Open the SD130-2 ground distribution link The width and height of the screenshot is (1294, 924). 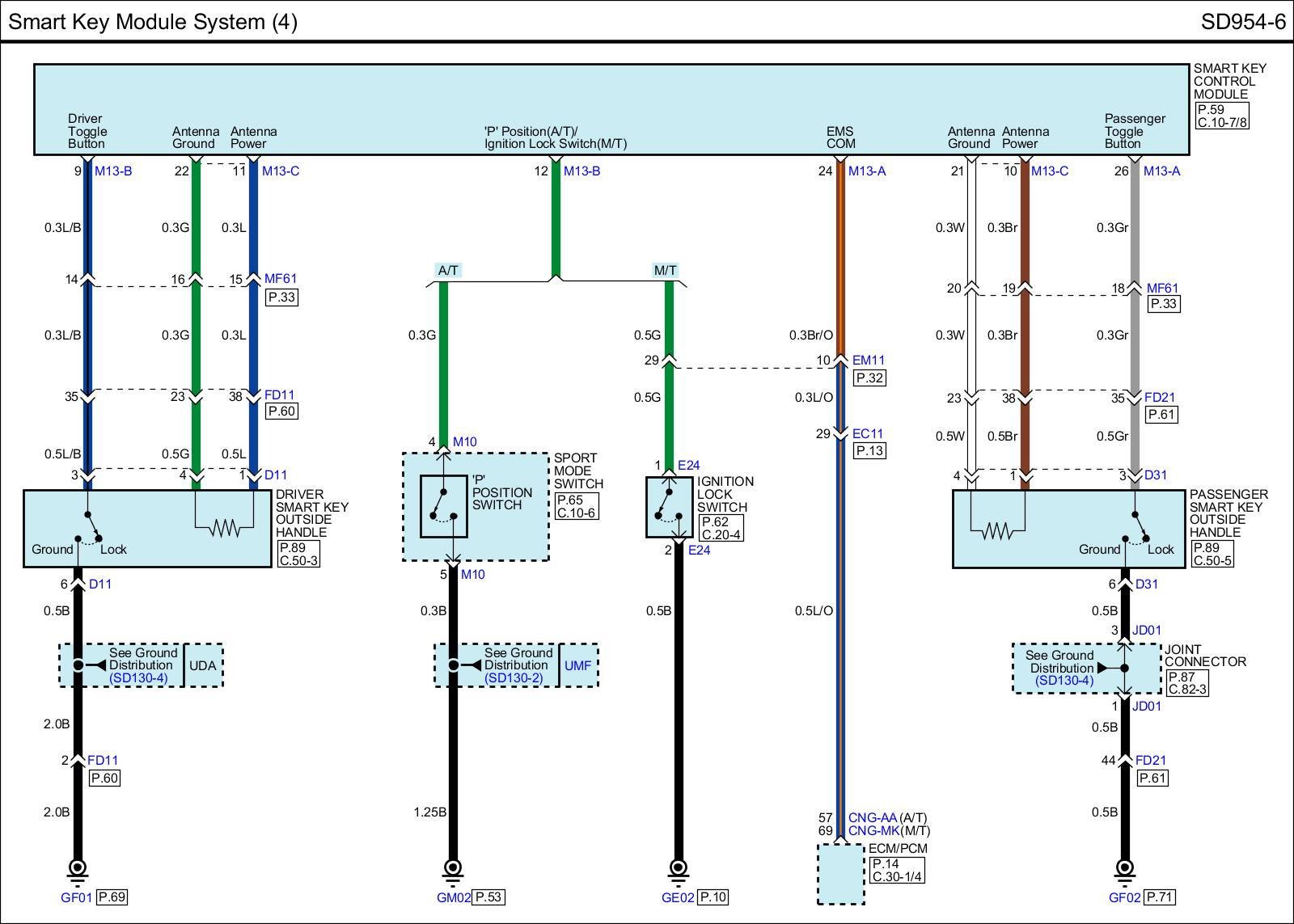tap(514, 678)
